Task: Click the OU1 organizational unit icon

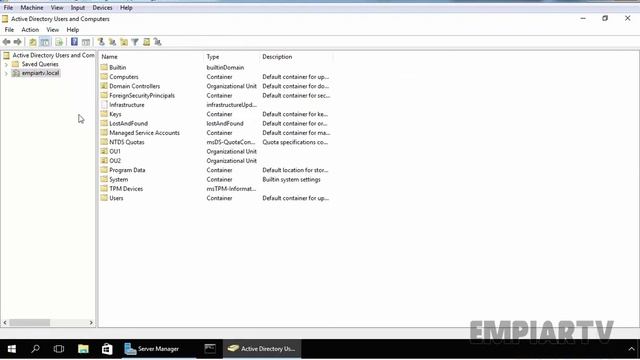Action: (104, 151)
